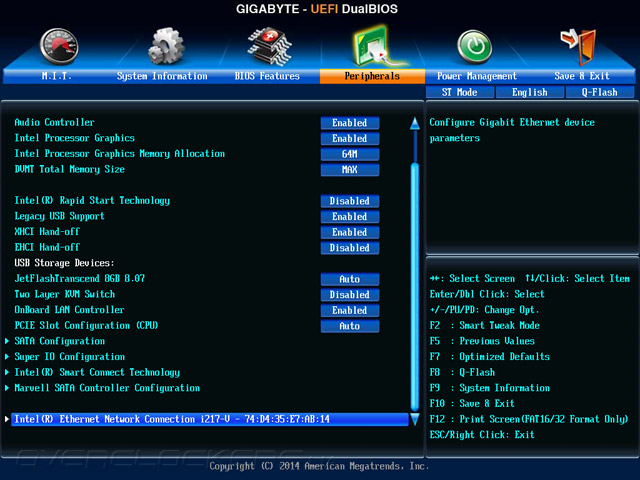Image resolution: width=640 pixels, height=480 pixels.
Task: Click F2 Smart Tweak Mode help line
Action: coord(485,325)
